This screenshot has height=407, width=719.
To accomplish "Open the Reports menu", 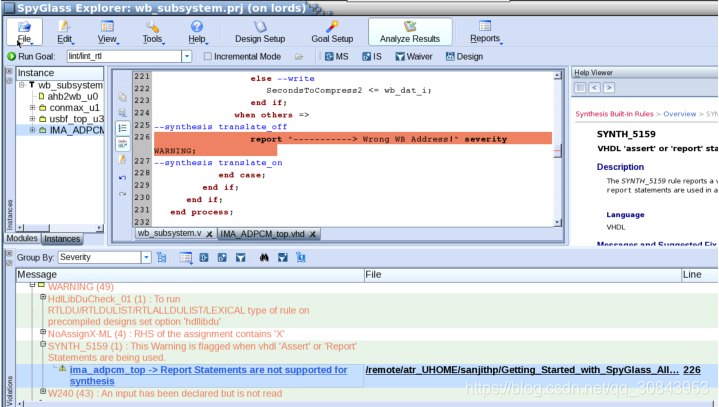I will point(485,32).
